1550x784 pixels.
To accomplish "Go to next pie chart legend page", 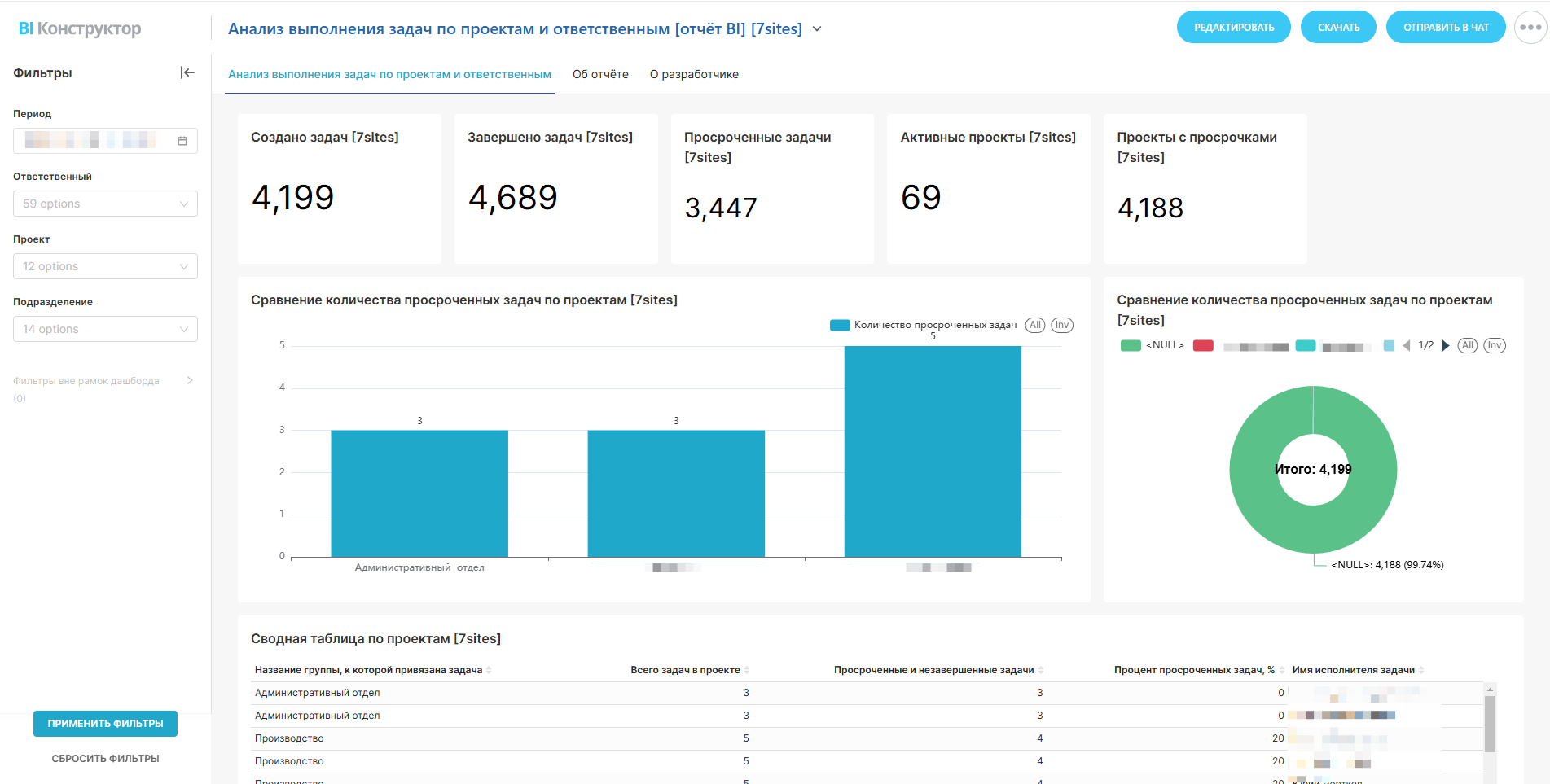I will [1446, 345].
